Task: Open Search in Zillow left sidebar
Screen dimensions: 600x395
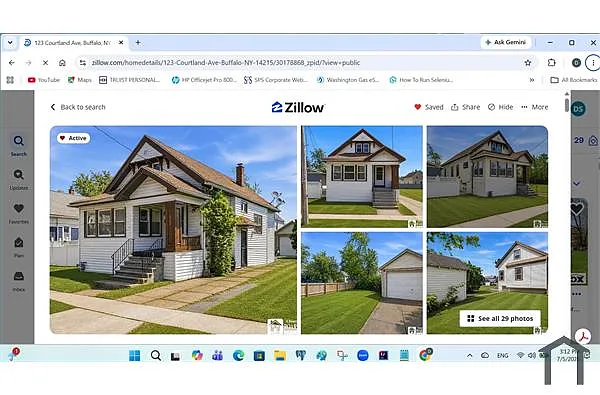Action: (x=18, y=145)
